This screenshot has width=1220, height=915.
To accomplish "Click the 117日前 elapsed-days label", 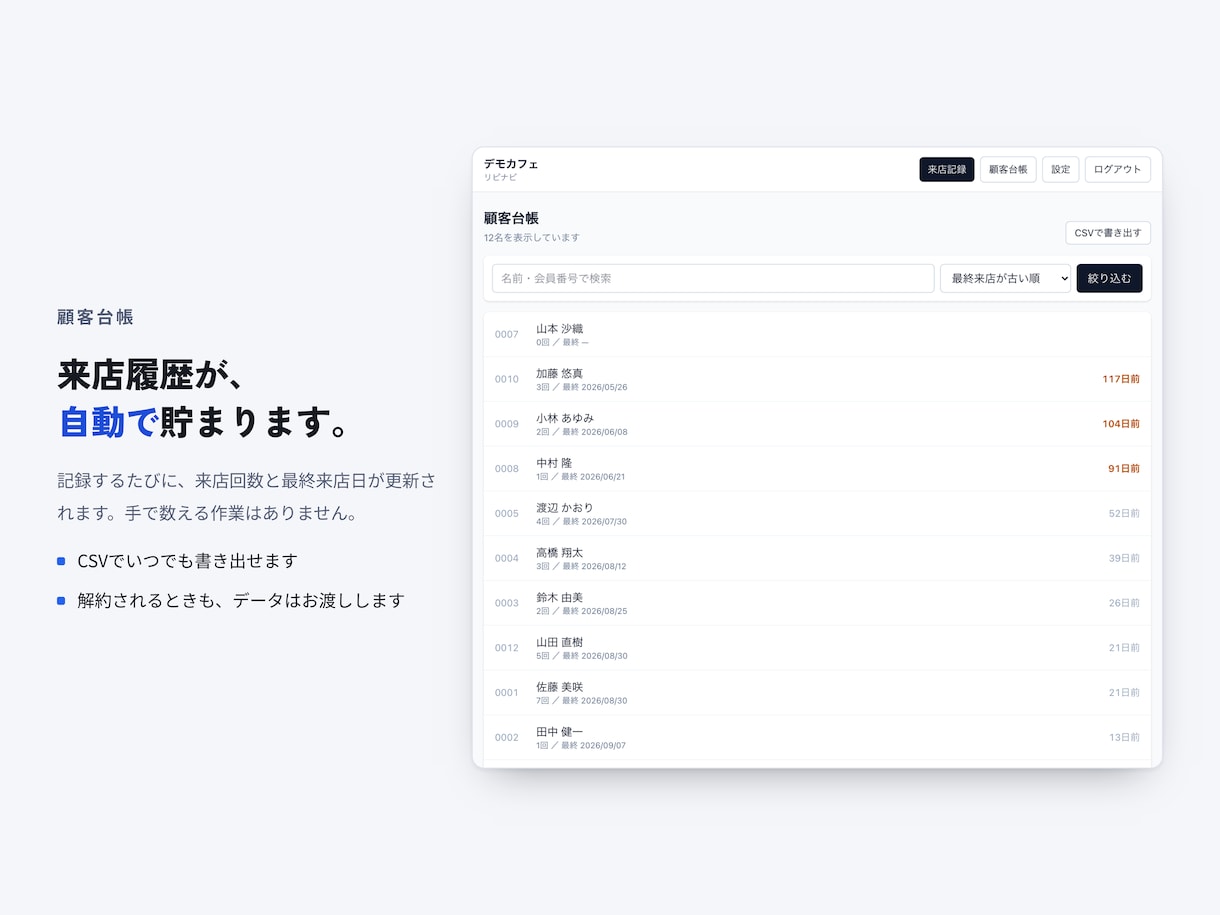I will tap(1121, 380).
